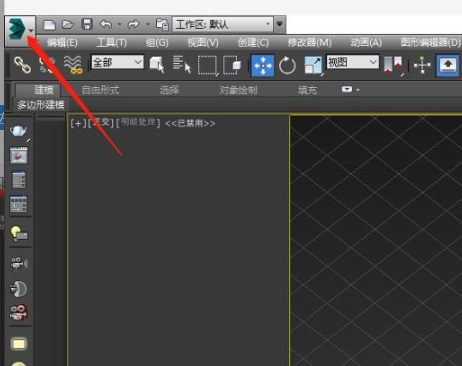Open the 3ds Max application menu button
The height and width of the screenshot is (366, 462).
[x=20, y=30]
